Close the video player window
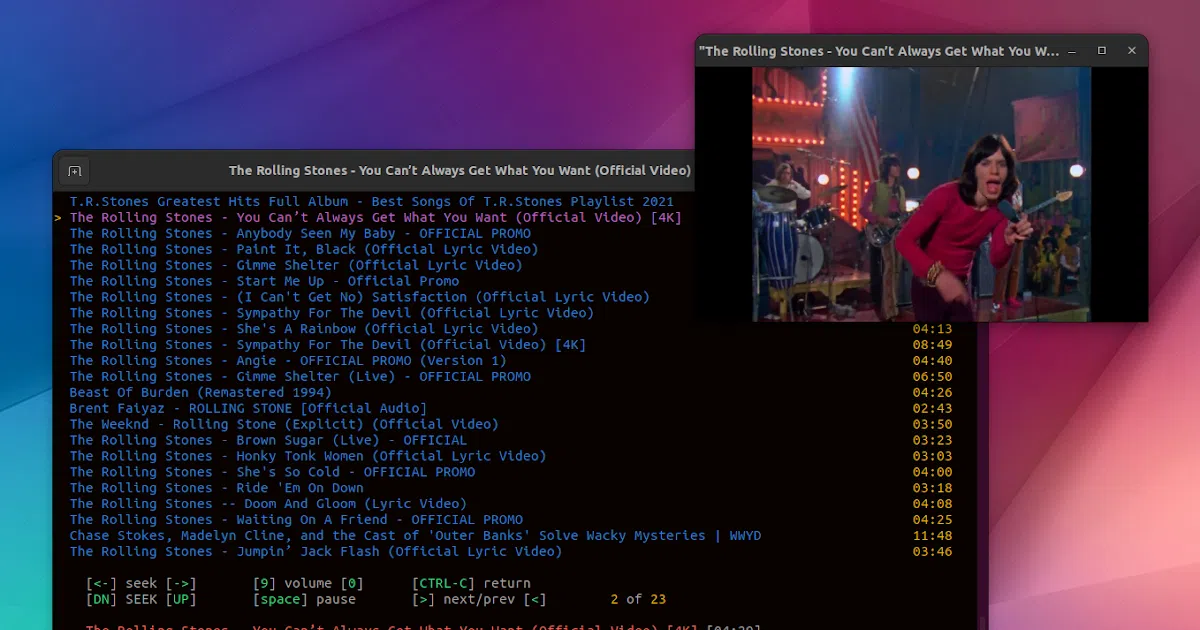This screenshot has height=630, width=1200. (1132, 51)
